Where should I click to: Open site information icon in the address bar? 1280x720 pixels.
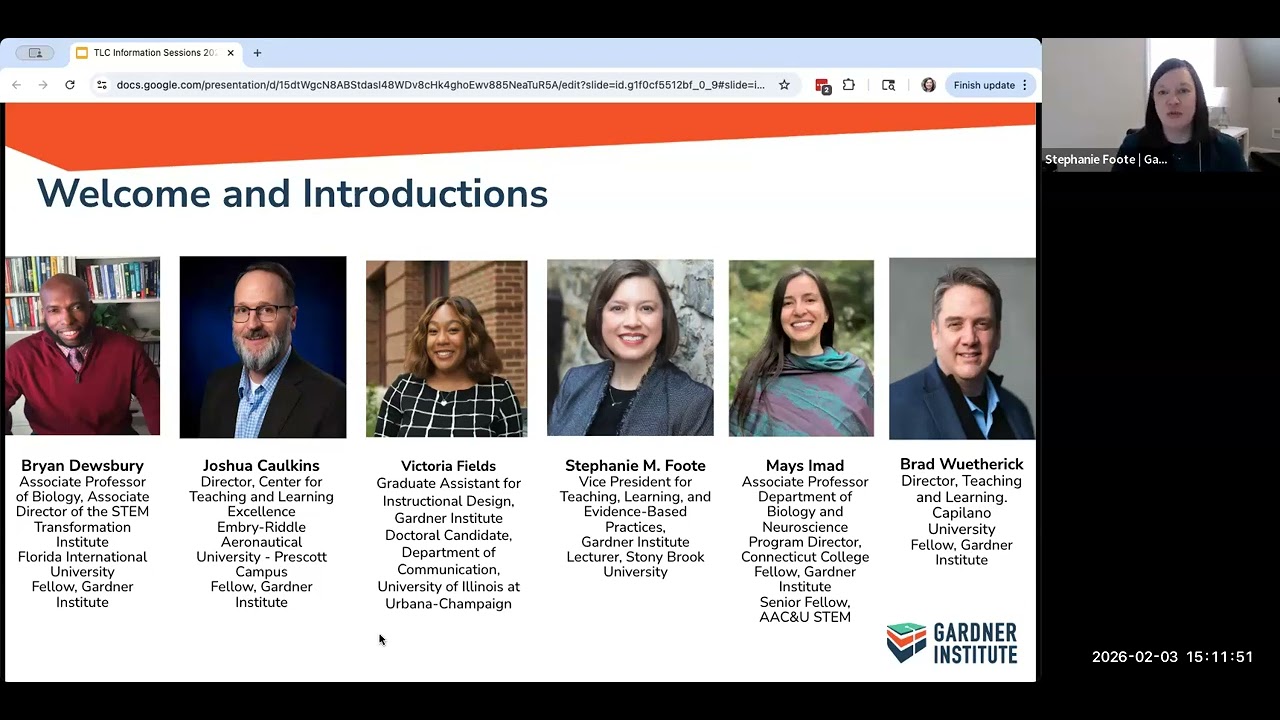(101, 85)
